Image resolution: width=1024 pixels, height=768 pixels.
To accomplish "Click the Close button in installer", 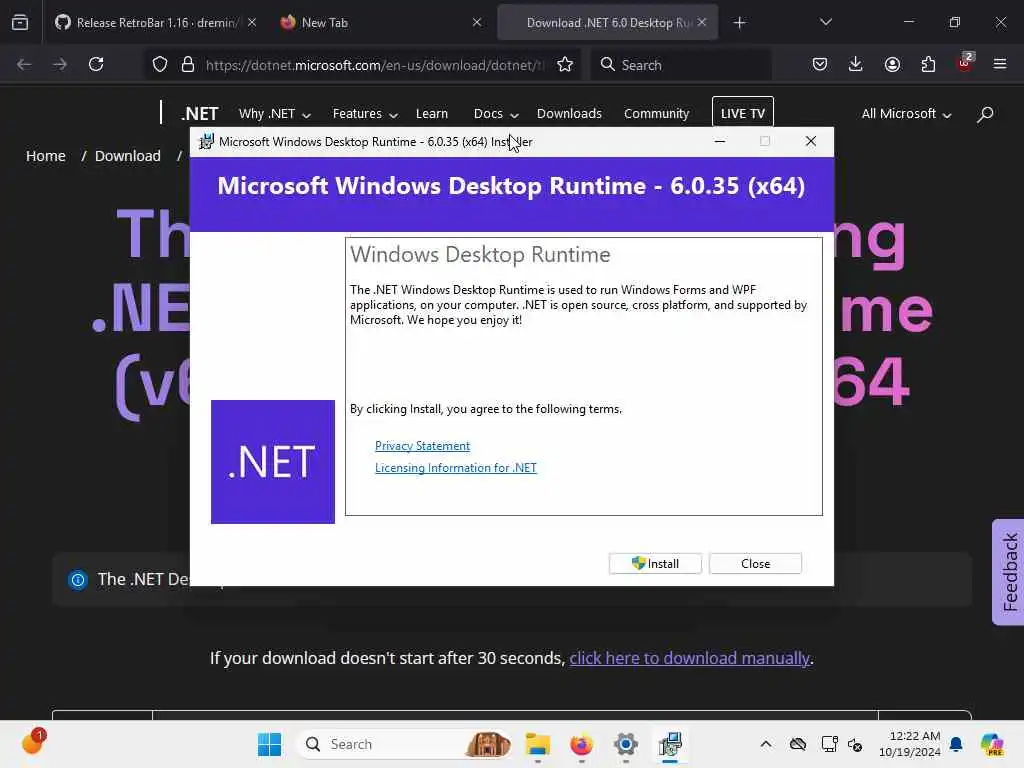I will 755,564.
